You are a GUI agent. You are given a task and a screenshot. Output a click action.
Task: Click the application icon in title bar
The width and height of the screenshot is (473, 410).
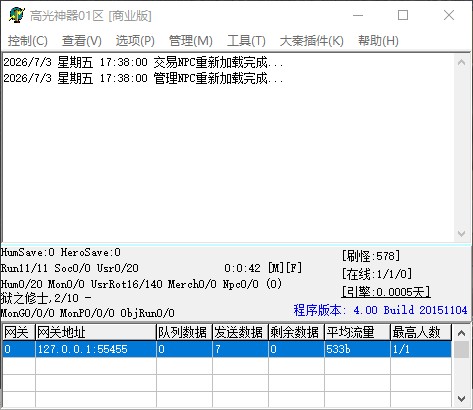click(x=17, y=15)
